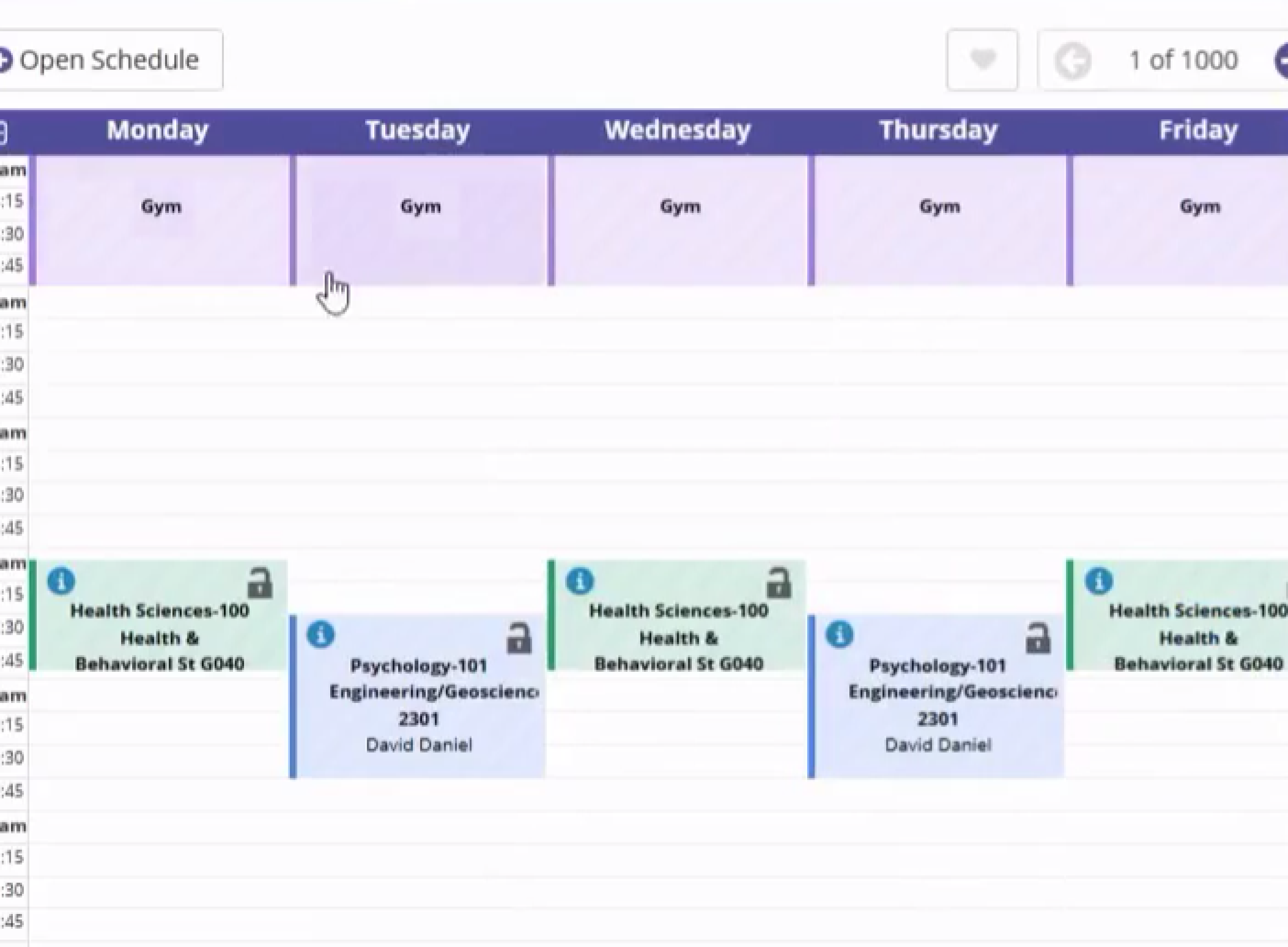The width and height of the screenshot is (1288, 947).
Task: Click the Thursday column header
Action: point(938,130)
